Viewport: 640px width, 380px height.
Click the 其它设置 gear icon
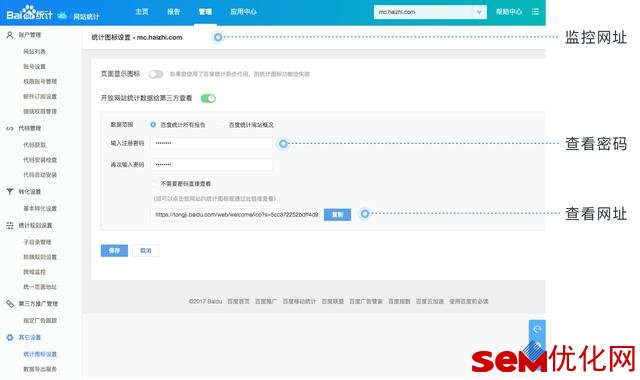tap(10, 338)
